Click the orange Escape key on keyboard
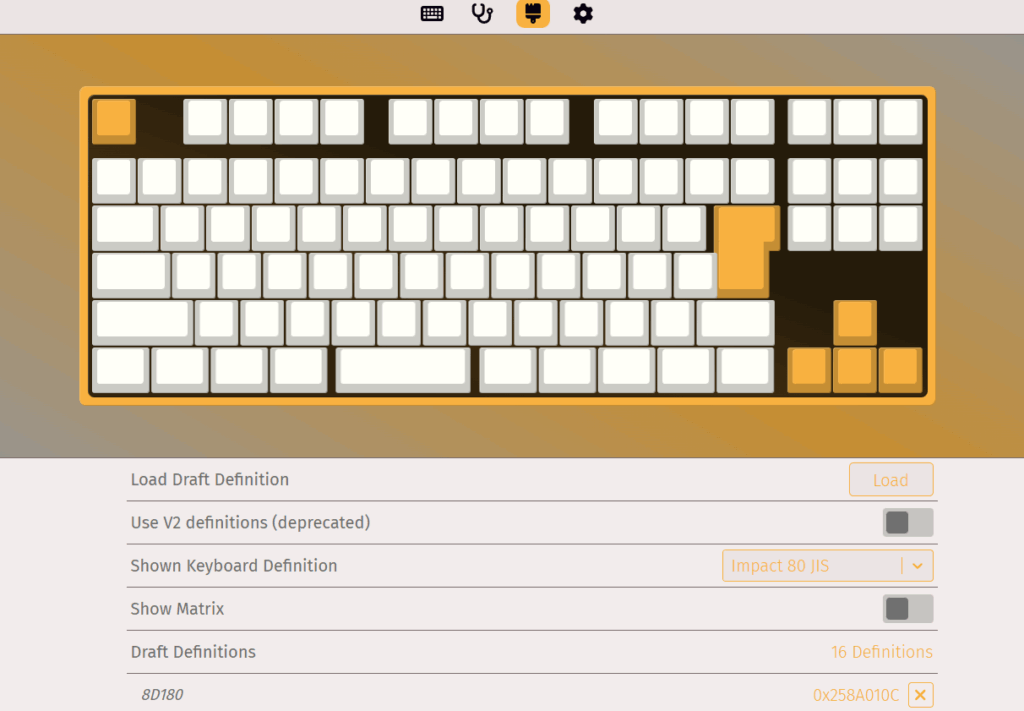The height and width of the screenshot is (711, 1024). tap(114, 119)
